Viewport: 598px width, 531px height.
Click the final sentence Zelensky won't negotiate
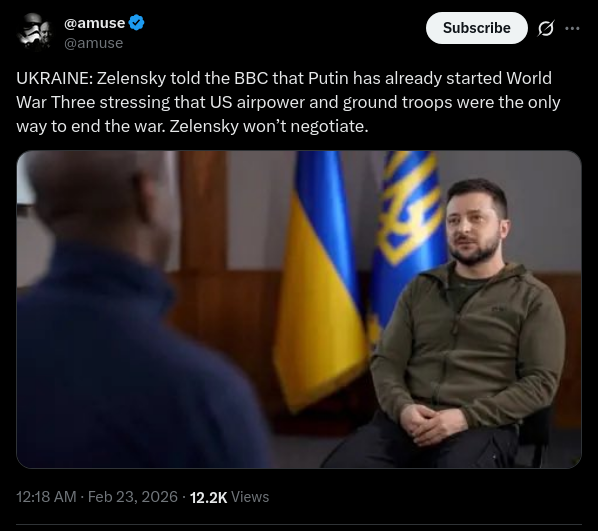click(x=269, y=126)
